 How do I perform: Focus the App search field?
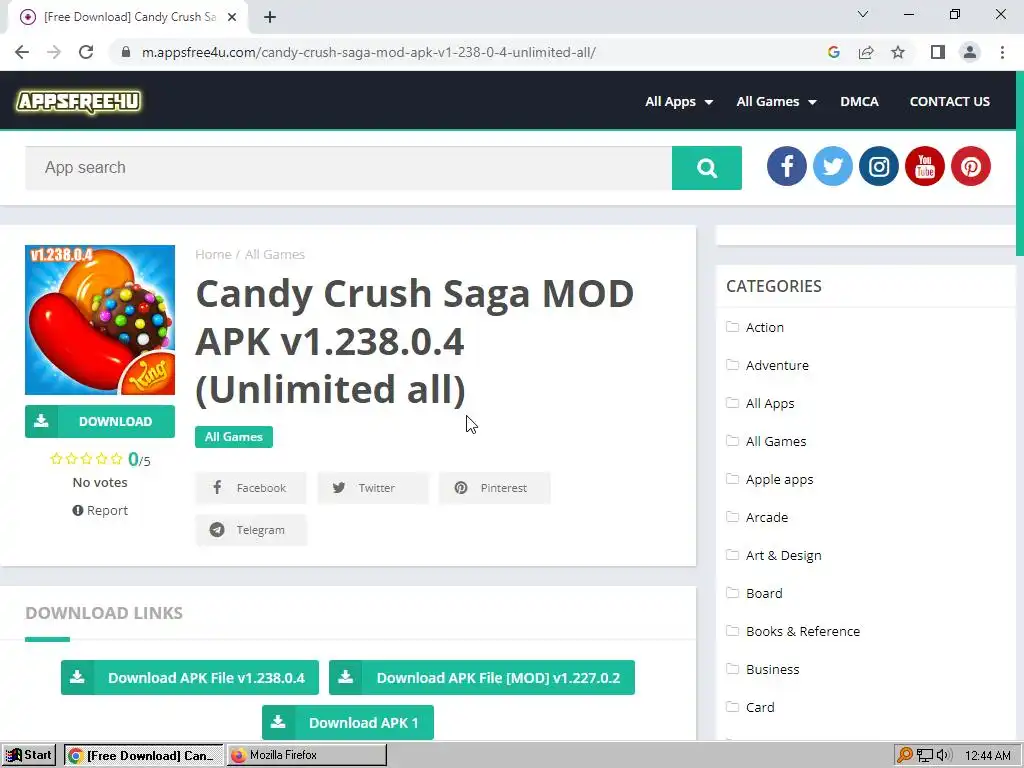[x=348, y=168]
